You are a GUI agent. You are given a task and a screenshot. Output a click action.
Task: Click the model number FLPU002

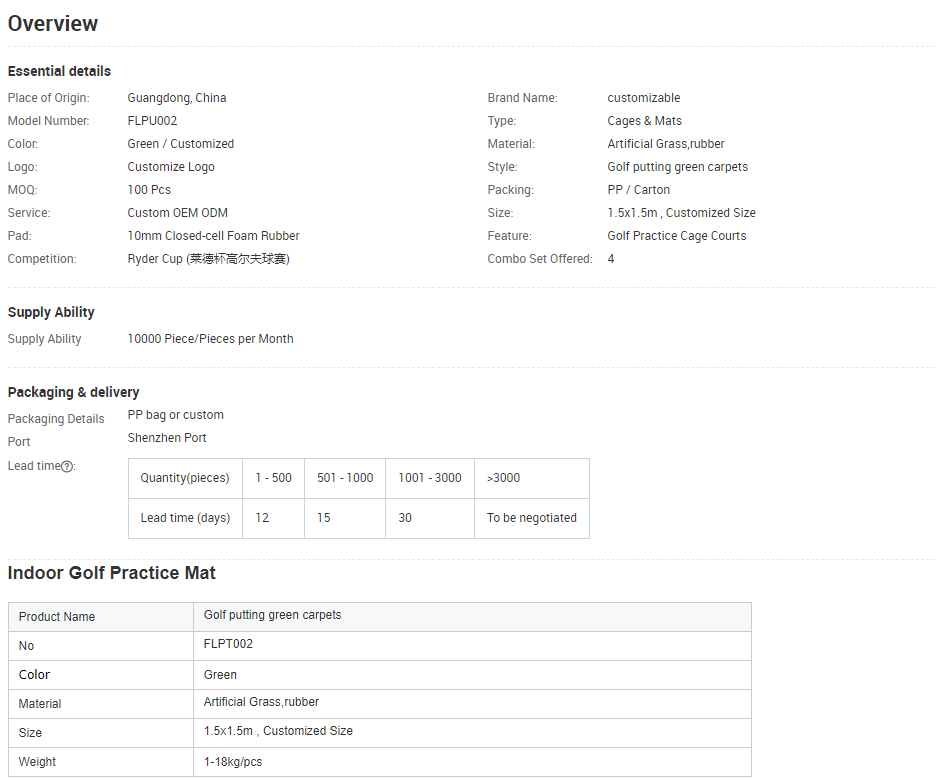[x=152, y=121]
